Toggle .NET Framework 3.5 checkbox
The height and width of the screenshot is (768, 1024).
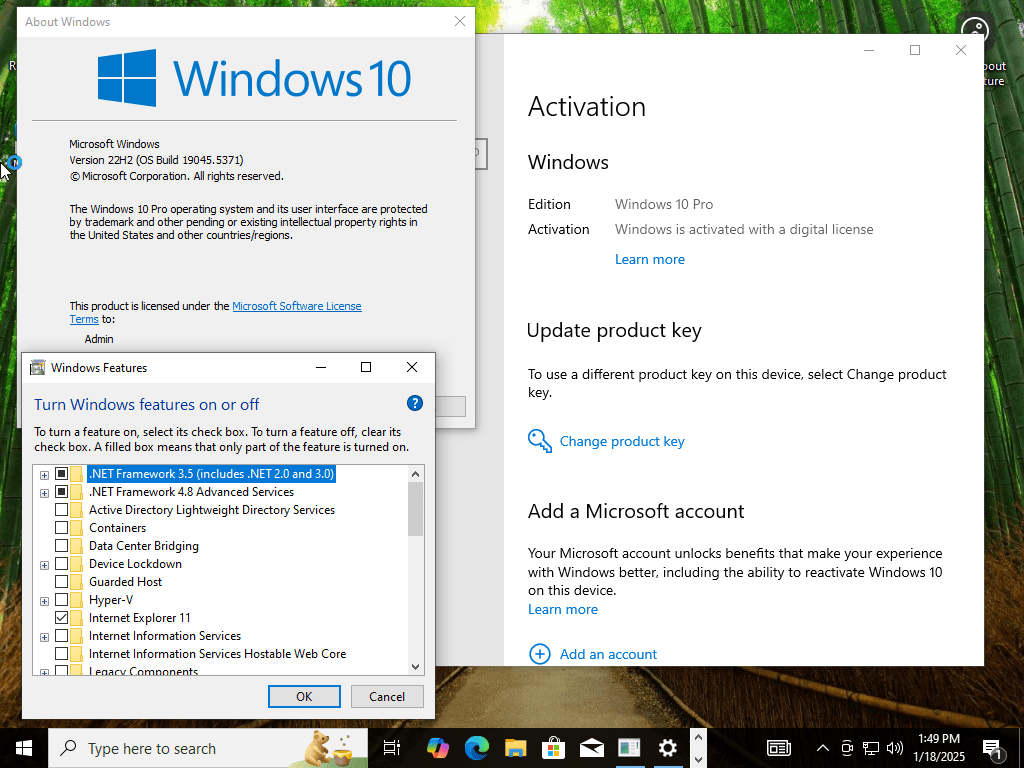pos(61,473)
